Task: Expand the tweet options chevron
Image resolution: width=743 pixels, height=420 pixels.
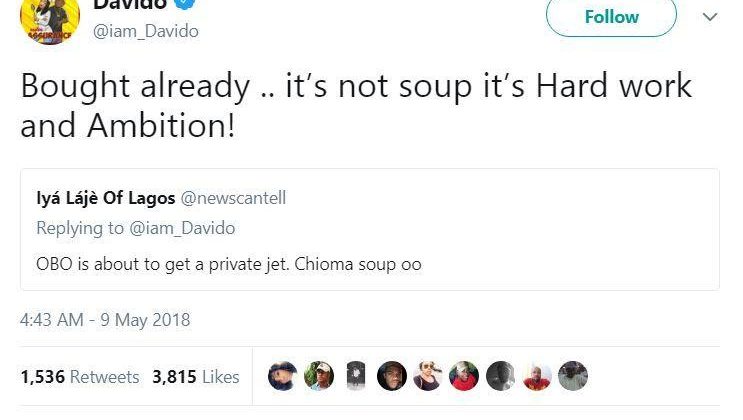Action: click(x=709, y=17)
